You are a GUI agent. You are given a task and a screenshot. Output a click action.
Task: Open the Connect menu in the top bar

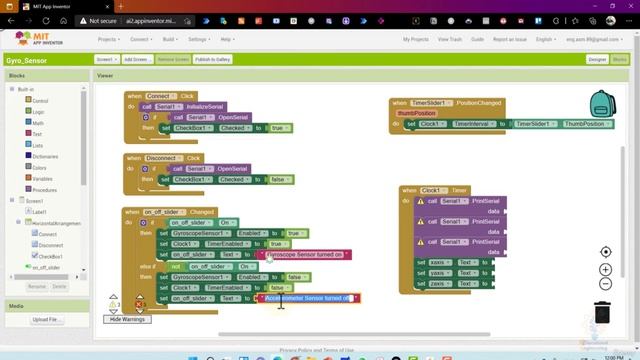(x=141, y=40)
